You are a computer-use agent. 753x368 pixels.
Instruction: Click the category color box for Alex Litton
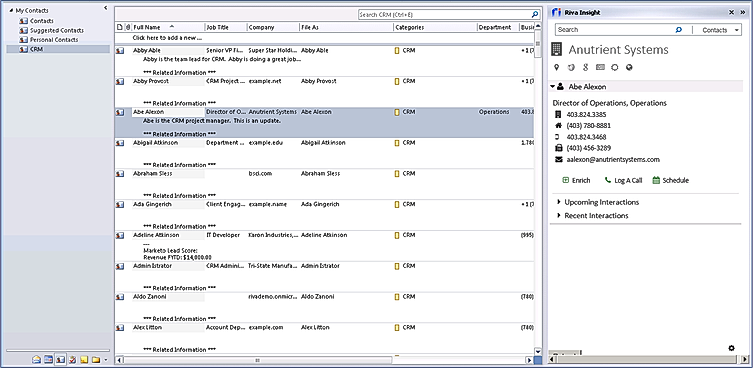(397, 328)
